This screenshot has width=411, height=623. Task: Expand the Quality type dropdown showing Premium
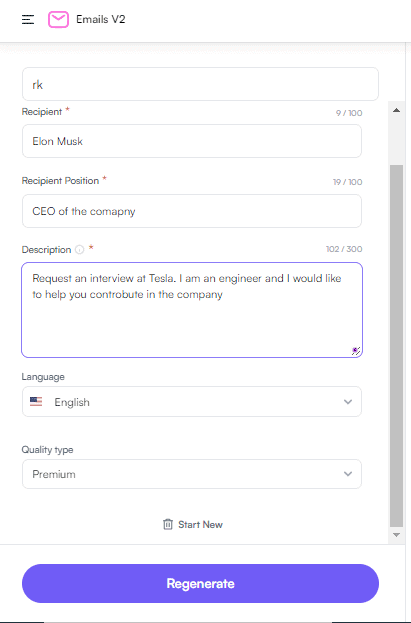[x=192, y=474]
